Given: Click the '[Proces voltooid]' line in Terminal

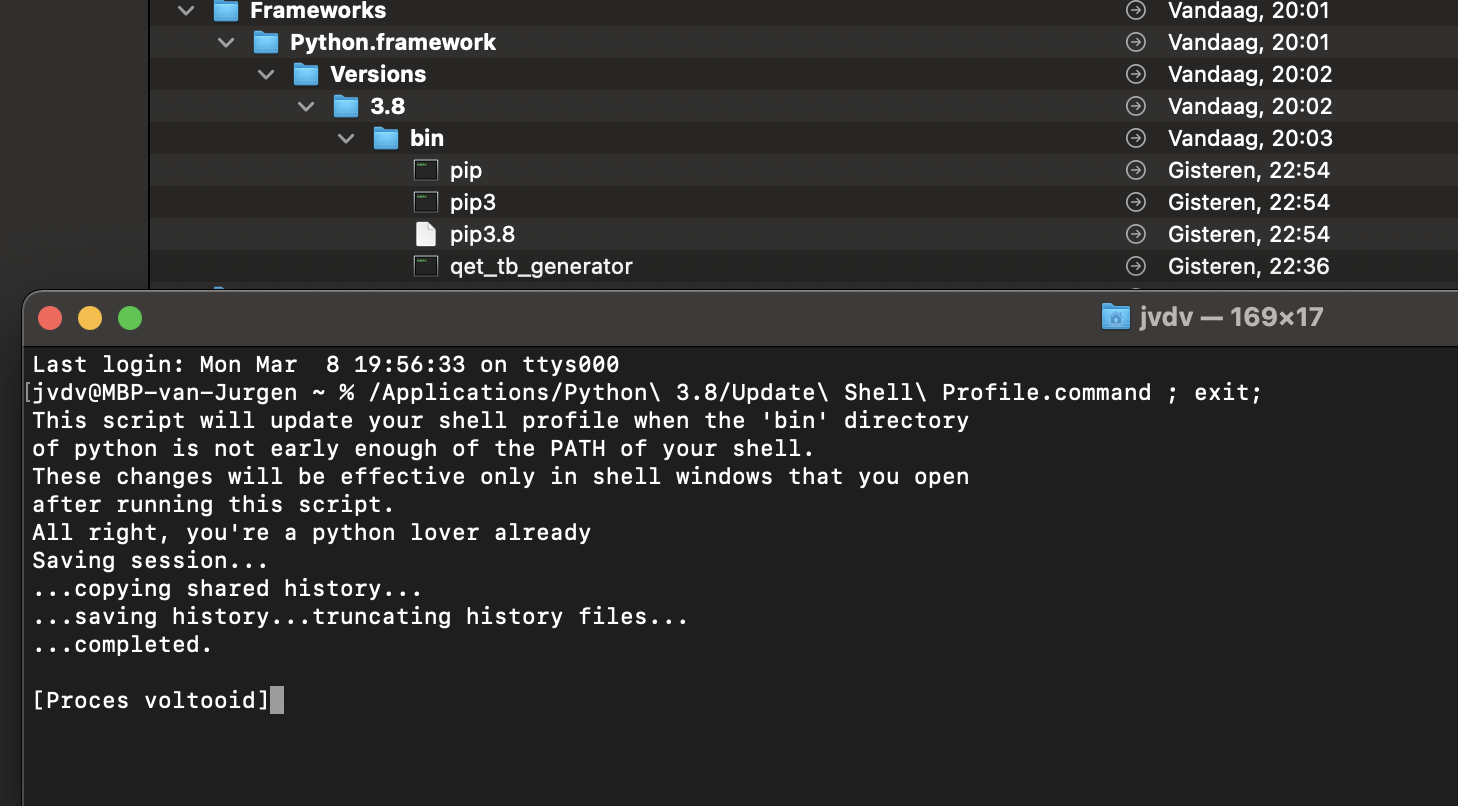Looking at the screenshot, I should pos(151,700).
